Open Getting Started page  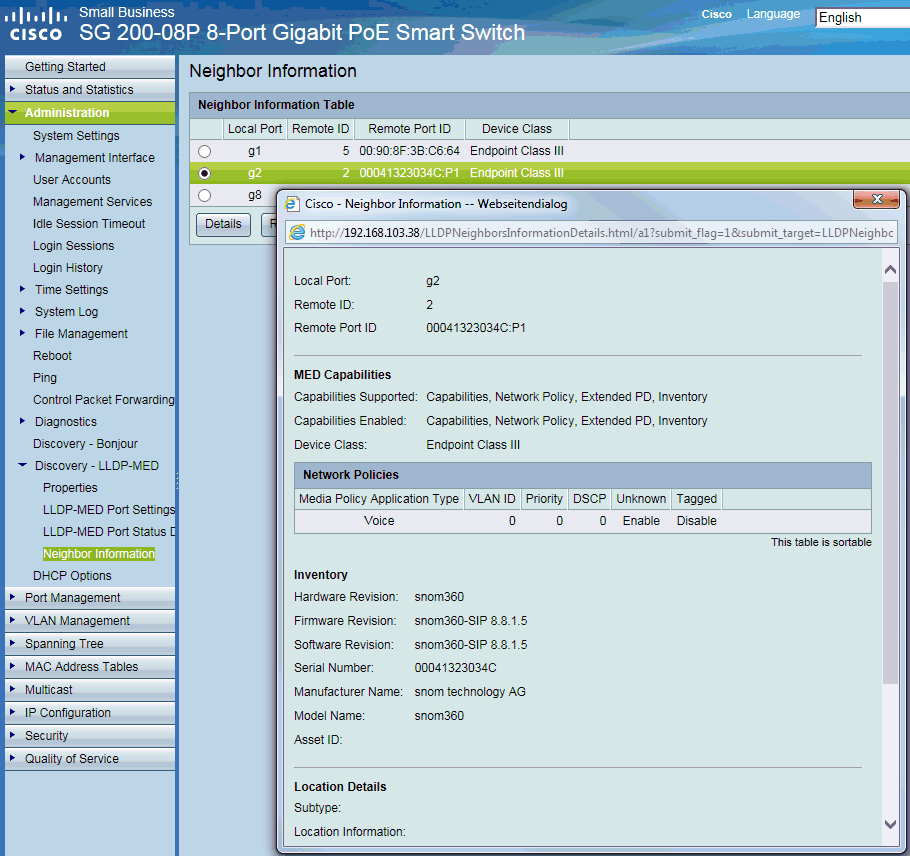point(65,67)
